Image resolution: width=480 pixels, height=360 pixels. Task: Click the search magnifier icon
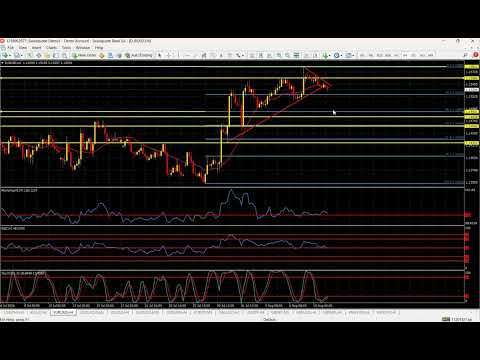[465, 55]
